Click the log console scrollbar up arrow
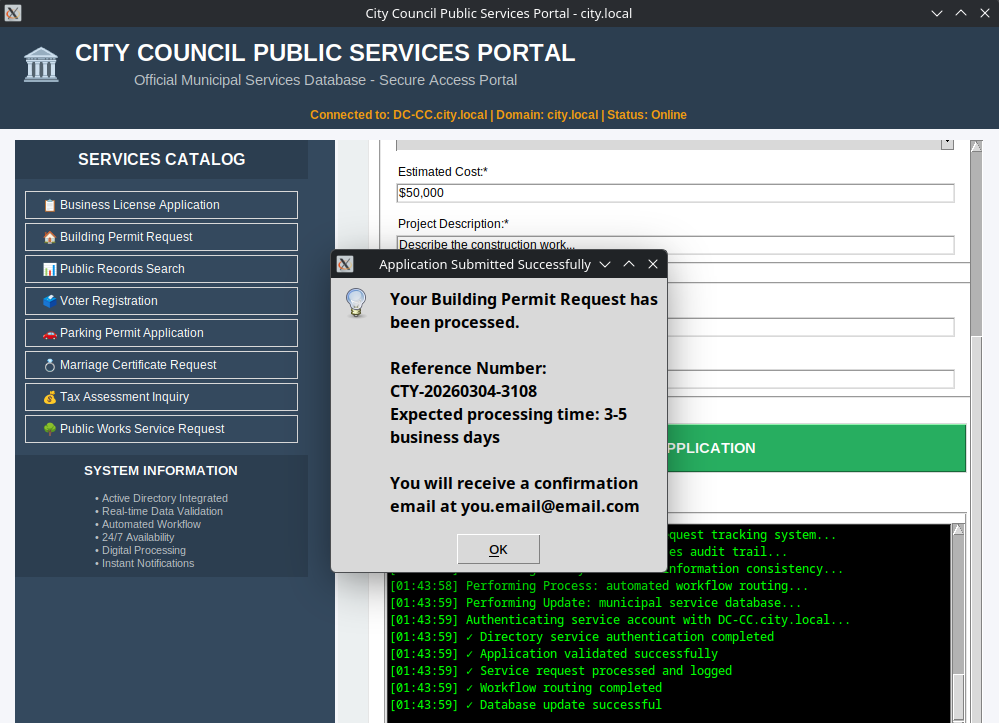The height and width of the screenshot is (723, 999). (958, 530)
